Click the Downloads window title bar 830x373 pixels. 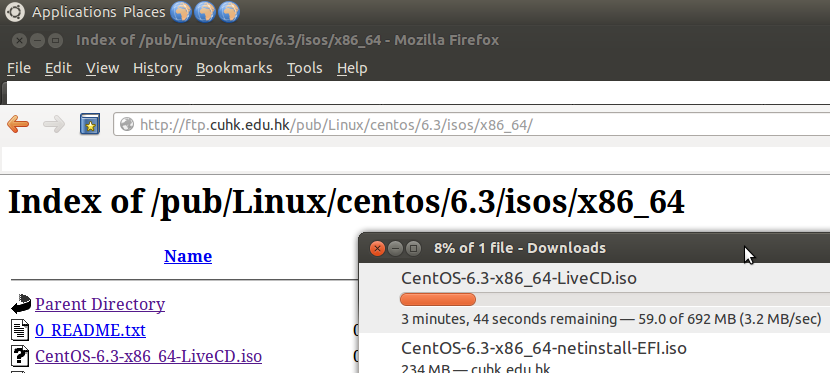594,248
